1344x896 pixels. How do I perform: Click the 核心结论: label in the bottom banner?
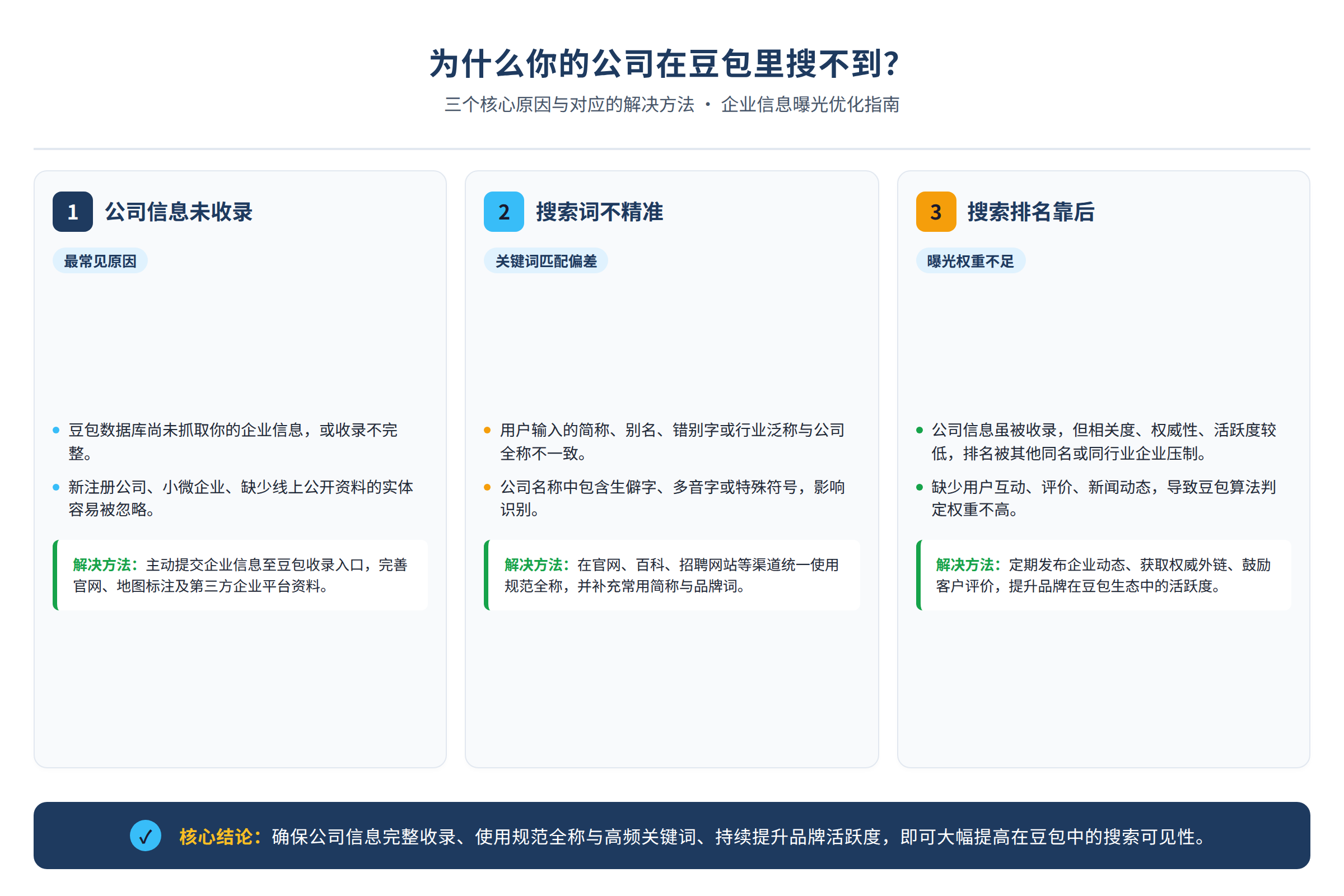click(x=221, y=837)
